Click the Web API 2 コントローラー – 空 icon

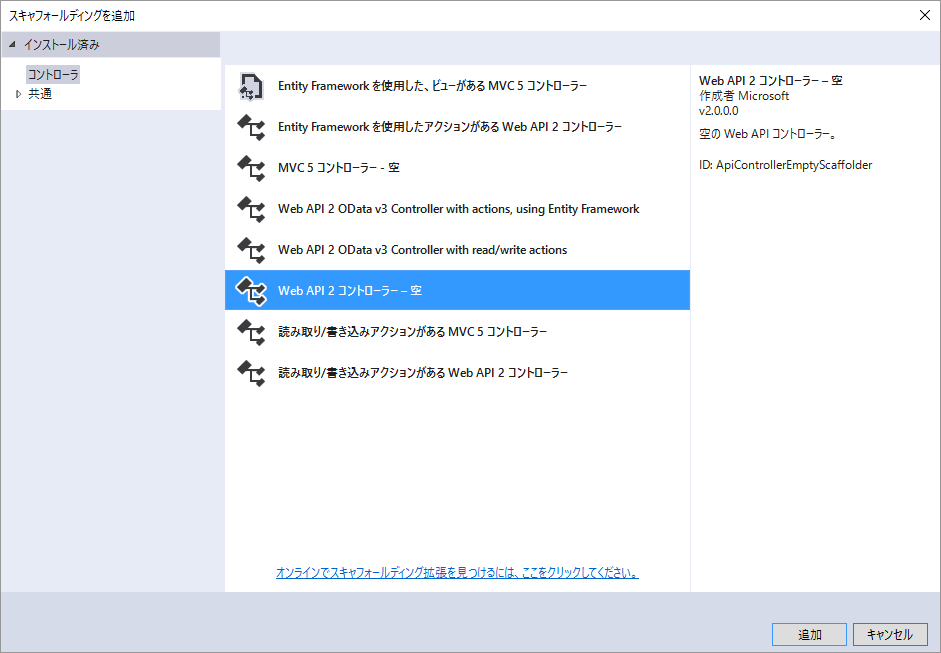coord(251,289)
